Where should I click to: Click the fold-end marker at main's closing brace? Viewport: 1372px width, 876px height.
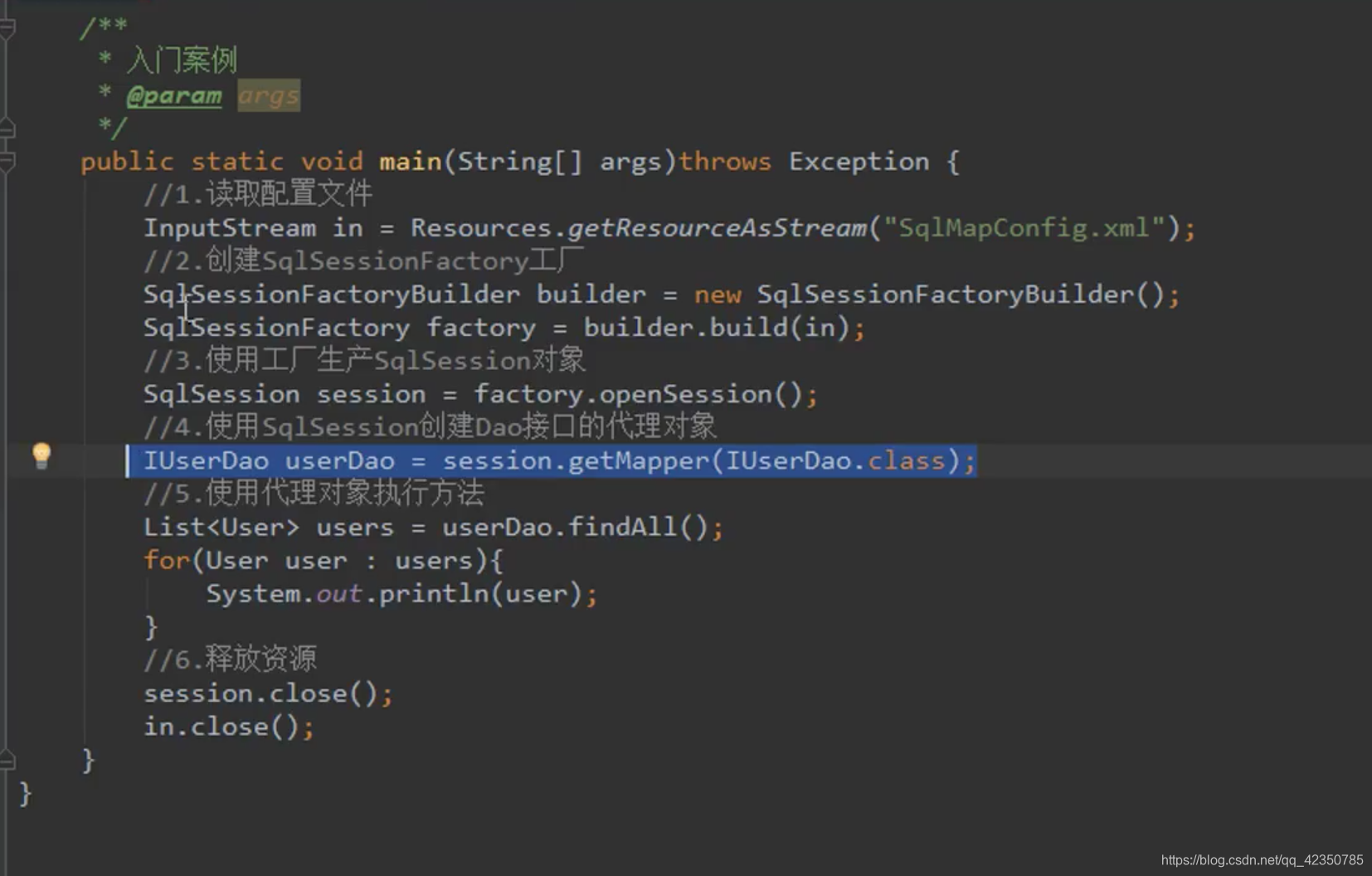tap(7, 761)
